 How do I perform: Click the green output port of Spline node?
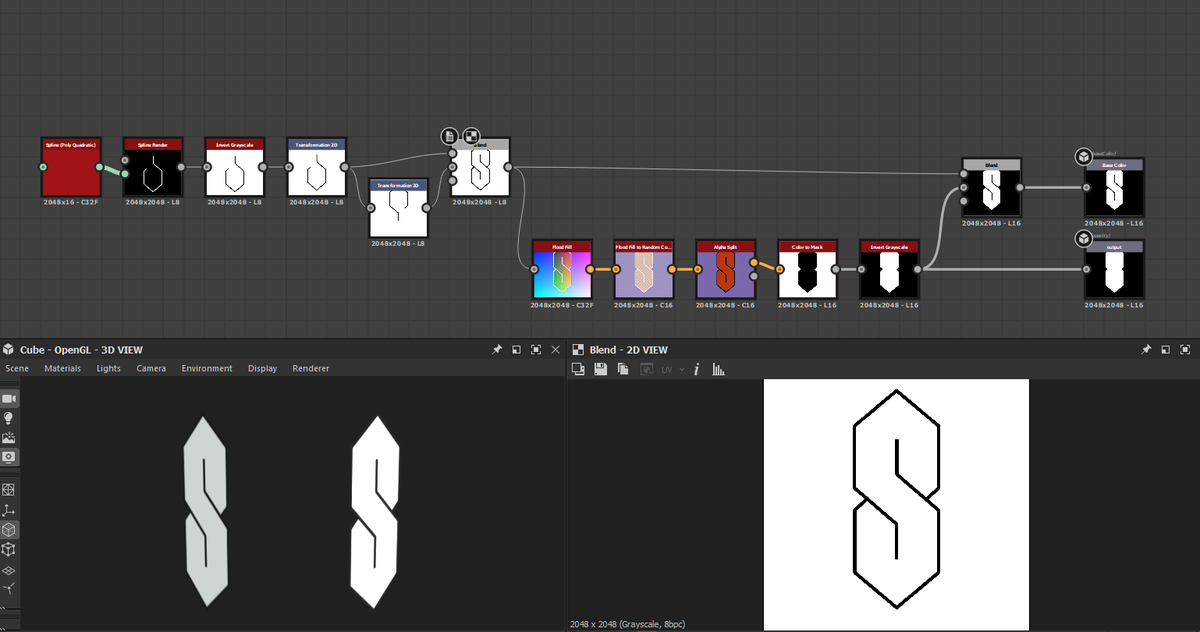click(100, 167)
